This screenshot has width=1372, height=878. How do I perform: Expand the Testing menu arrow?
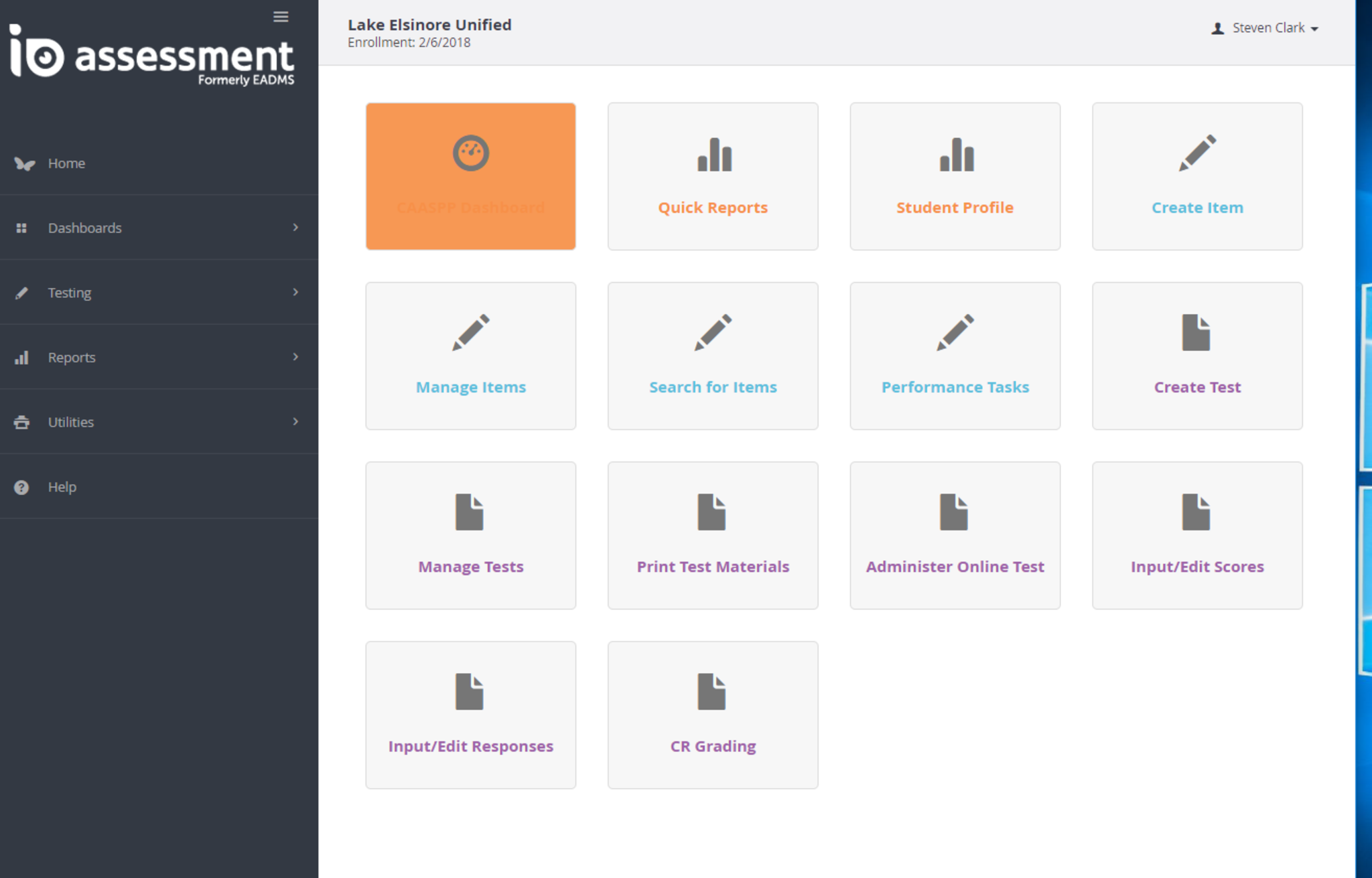tap(295, 292)
